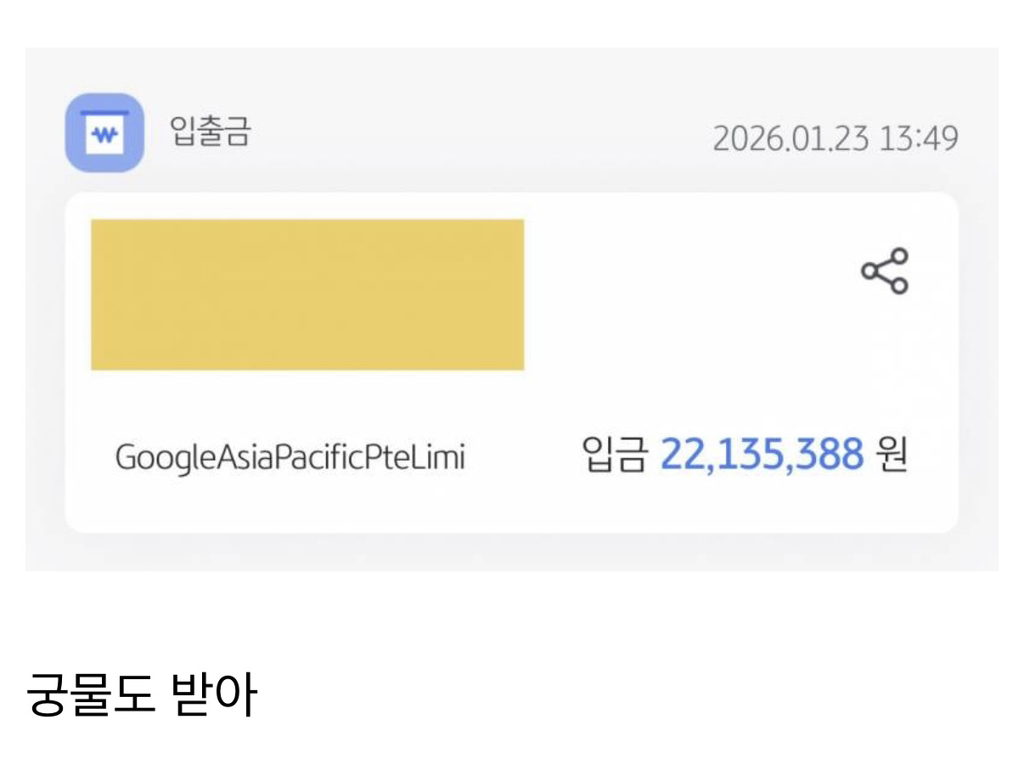
Task: Click gray header space between 입출금 and timestamp
Action: pos(480,135)
